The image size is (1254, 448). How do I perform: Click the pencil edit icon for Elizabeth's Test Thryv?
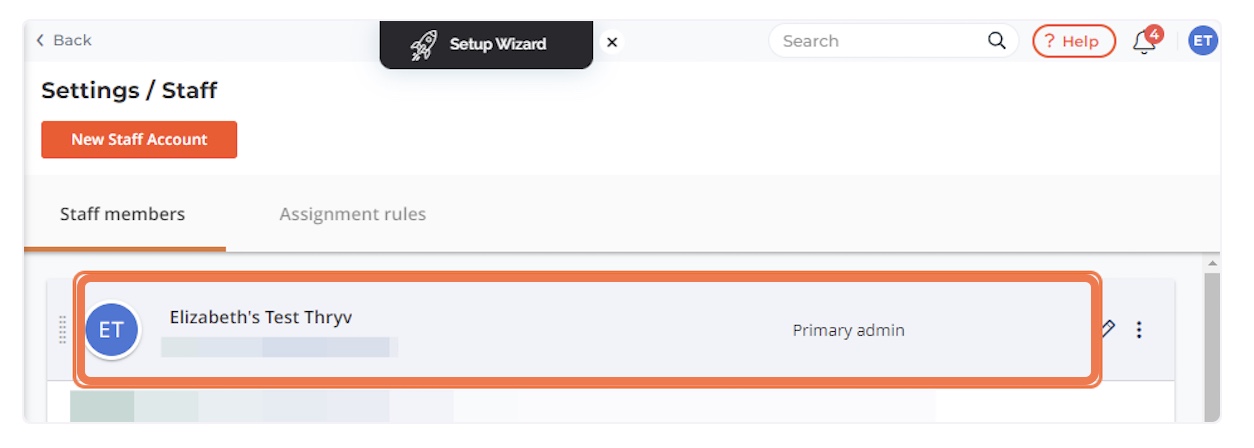point(1108,329)
